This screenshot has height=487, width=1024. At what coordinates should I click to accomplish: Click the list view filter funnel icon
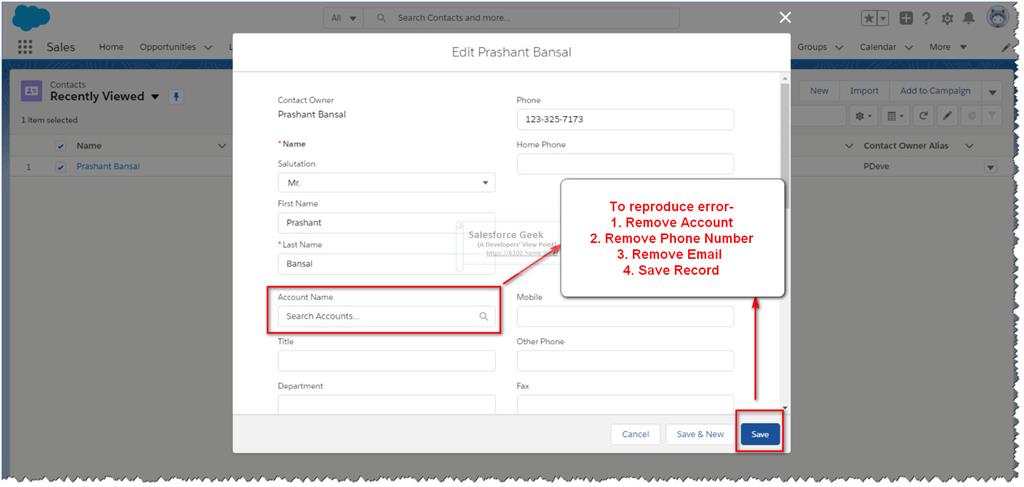pyautogui.click(x=991, y=116)
